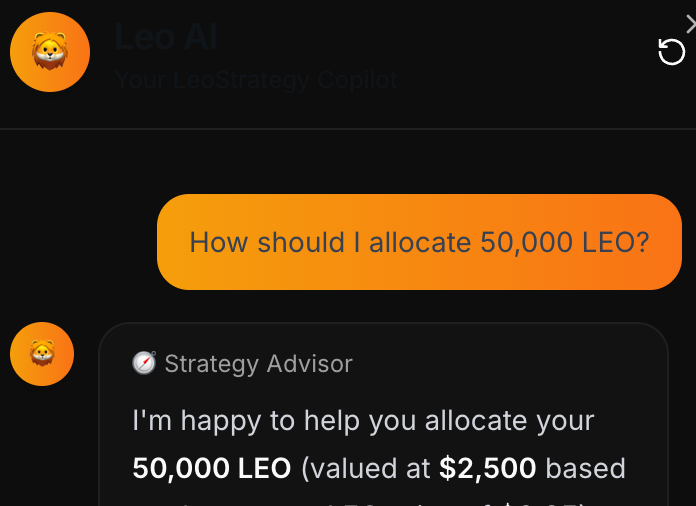
Task: Click the "I'm happy to help" reply line
Action: pyautogui.click(x=363, y=420)
